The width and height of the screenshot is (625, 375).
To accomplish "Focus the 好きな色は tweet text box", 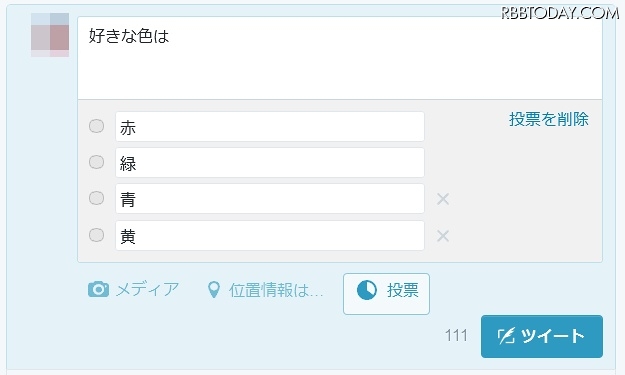I will coord(340,58).
